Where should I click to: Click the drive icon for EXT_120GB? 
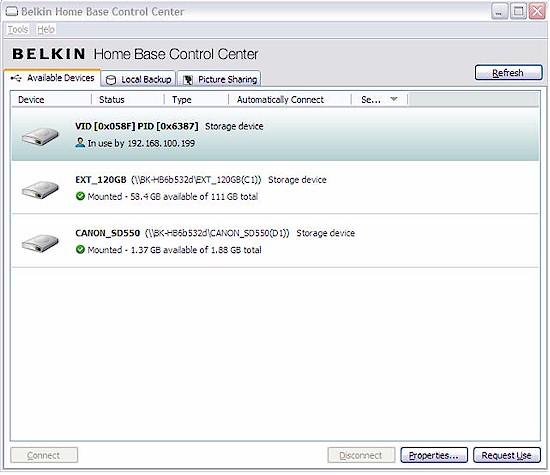[40, 189]
